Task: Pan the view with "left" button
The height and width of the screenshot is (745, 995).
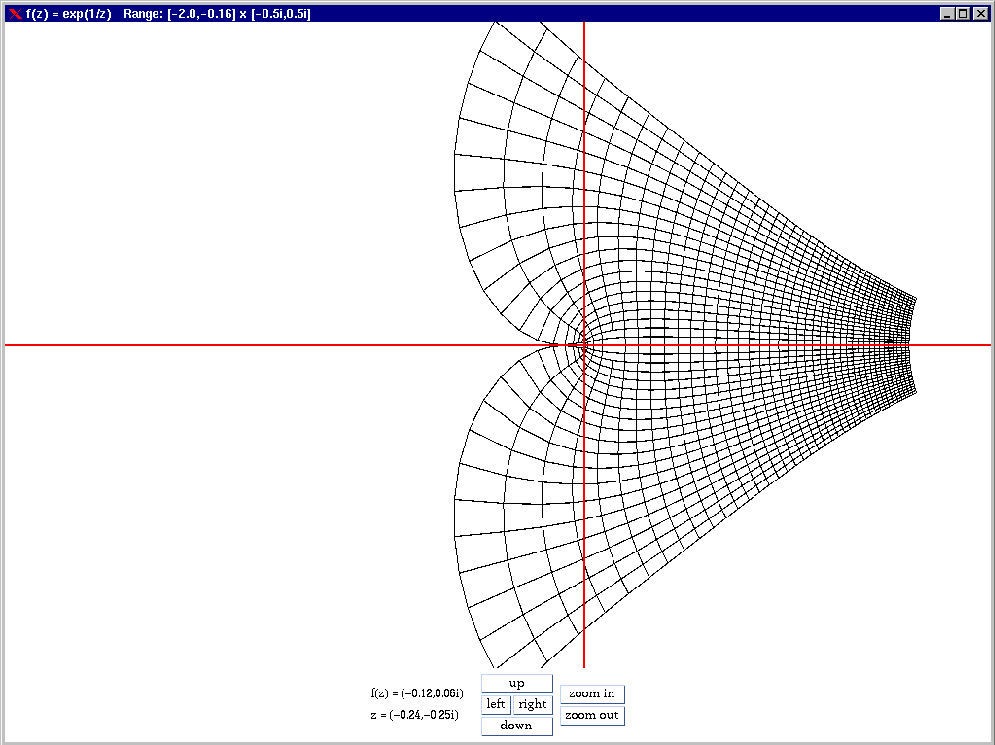Action: (x=496, y=704)
